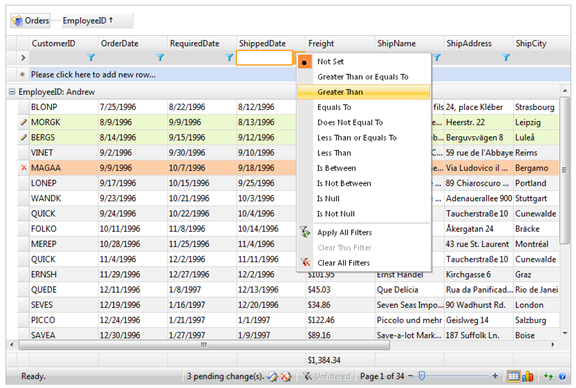Choose Is Not Between filter operator
Viewport: 576px width, 388px height.
coord(363,183)
